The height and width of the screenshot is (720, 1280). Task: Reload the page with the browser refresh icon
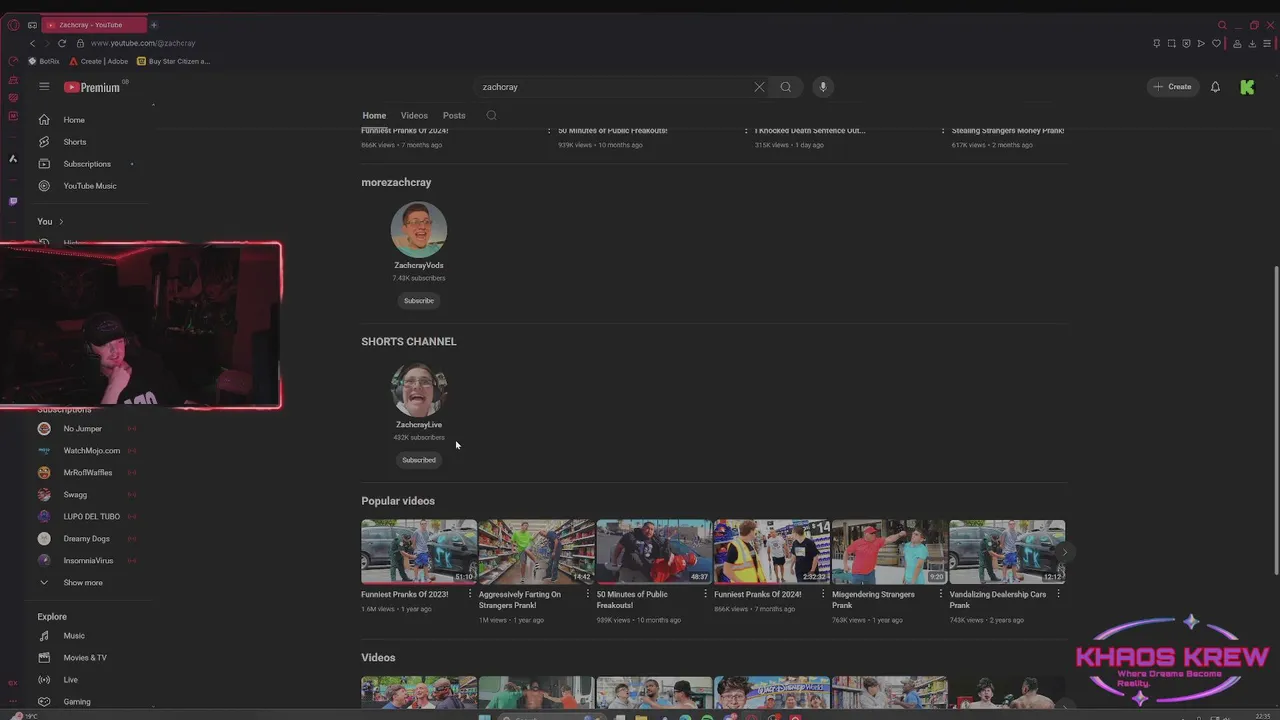point(62,43)
